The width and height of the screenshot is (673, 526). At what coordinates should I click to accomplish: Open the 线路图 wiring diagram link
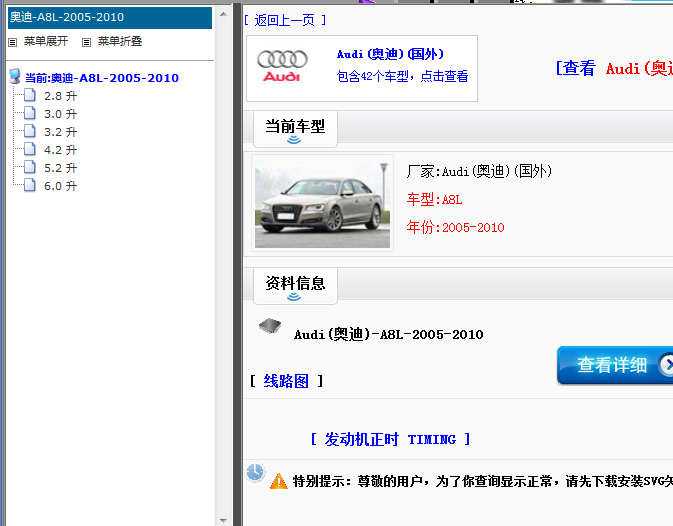286,381
